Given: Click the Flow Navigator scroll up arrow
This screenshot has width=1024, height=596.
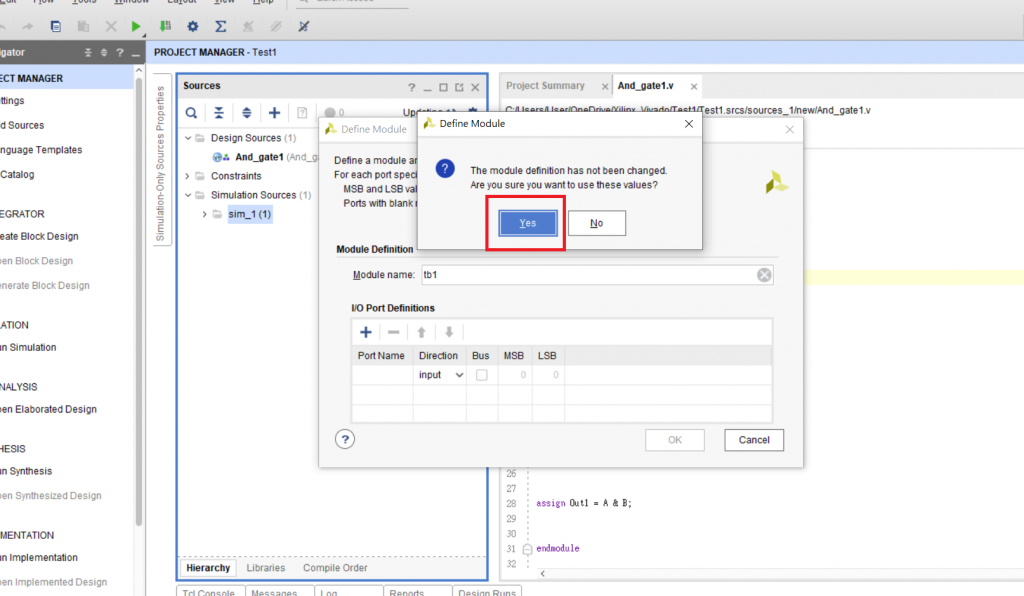Looking at the screenshot, I should (x=138, y=70).
